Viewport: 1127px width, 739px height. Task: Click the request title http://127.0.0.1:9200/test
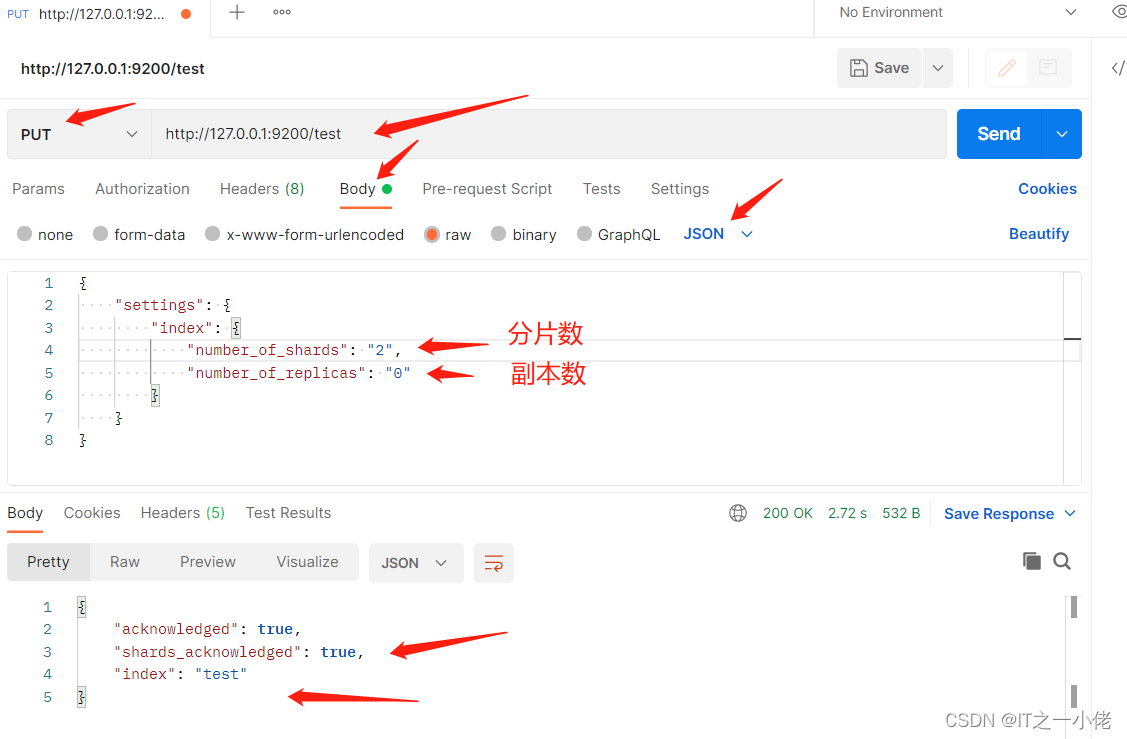click(x=113, y=69)
